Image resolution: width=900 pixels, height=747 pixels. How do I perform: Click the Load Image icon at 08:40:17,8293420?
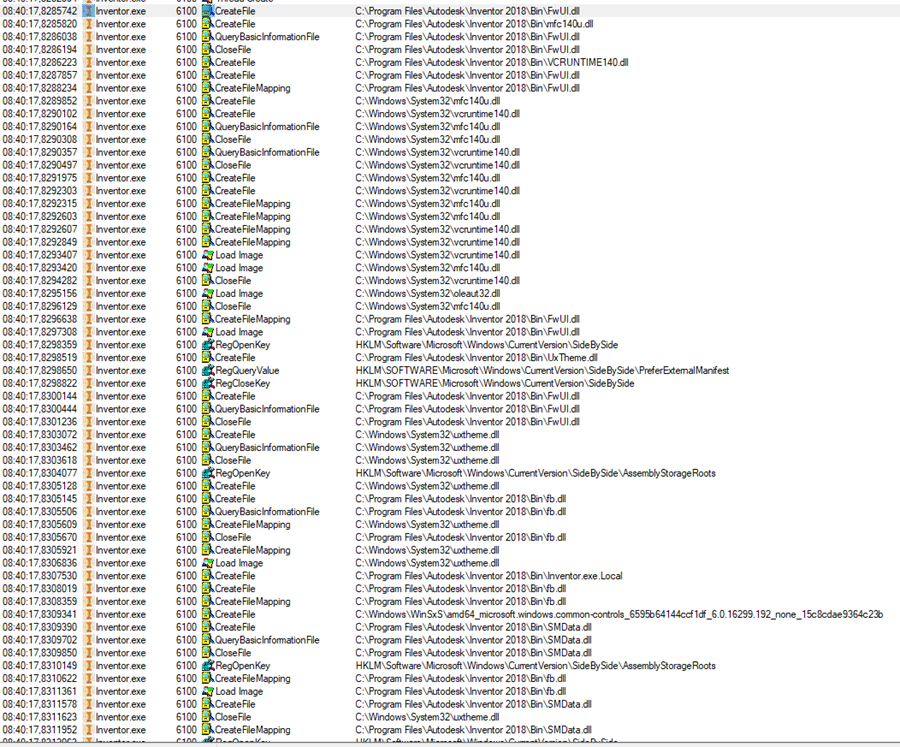(208, 268)
